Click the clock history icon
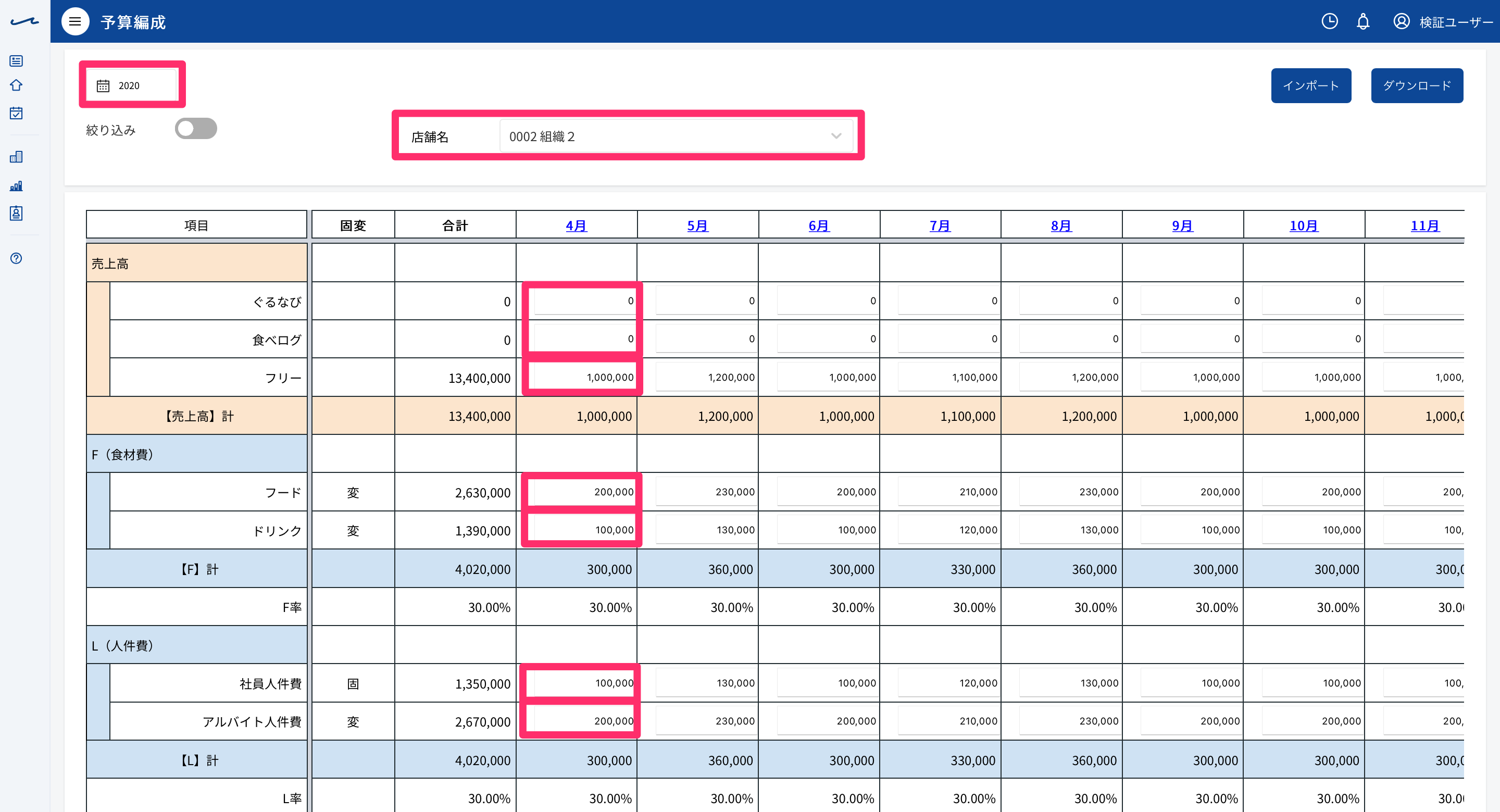 click(1329, 21)
